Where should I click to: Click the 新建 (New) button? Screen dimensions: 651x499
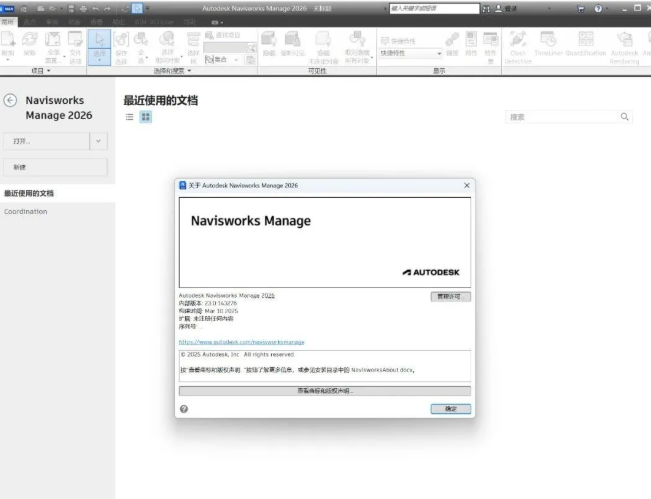point(55,167)
